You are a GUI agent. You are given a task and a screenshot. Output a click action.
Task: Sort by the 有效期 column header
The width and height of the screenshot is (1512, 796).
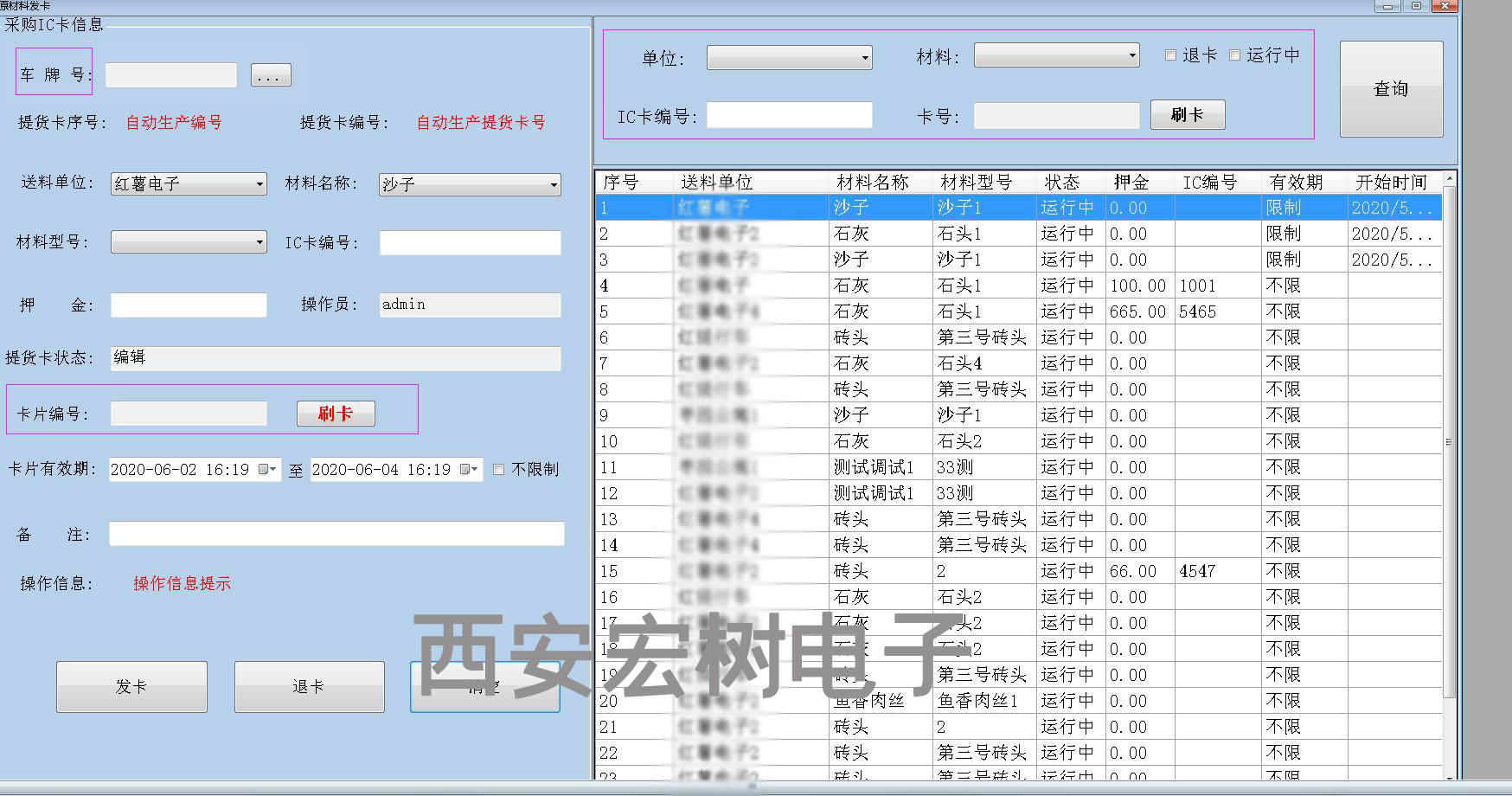(x=1304, y=183)
